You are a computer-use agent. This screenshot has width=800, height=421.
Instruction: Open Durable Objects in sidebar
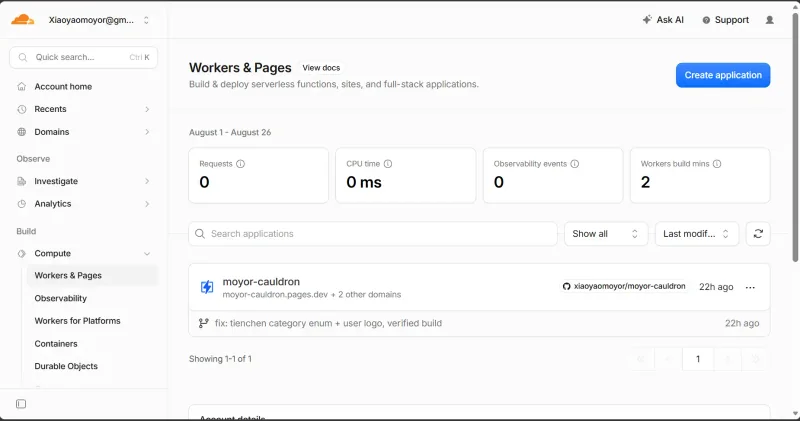tap(66, 366)
